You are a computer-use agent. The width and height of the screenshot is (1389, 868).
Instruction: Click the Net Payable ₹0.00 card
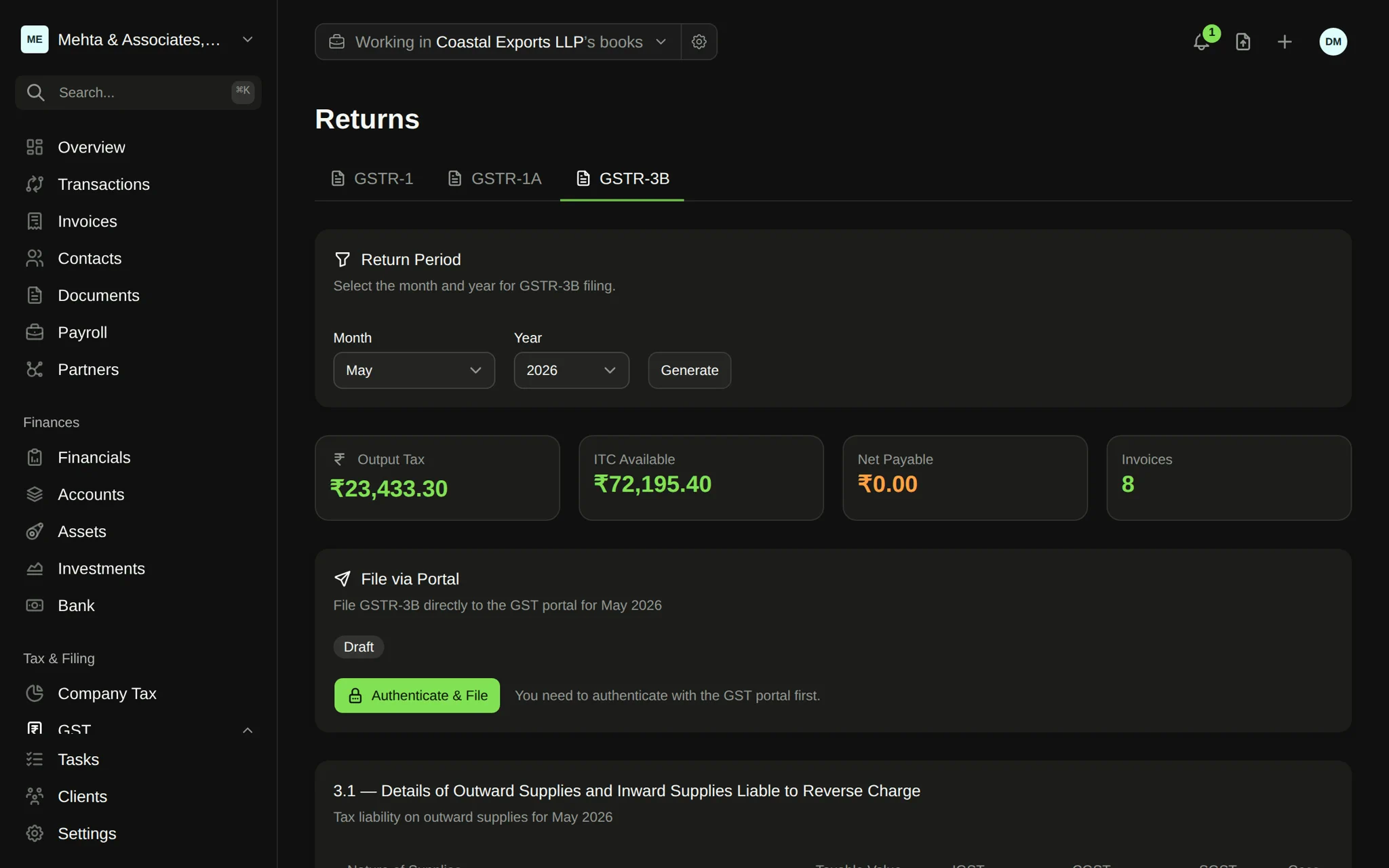point(965,478)
